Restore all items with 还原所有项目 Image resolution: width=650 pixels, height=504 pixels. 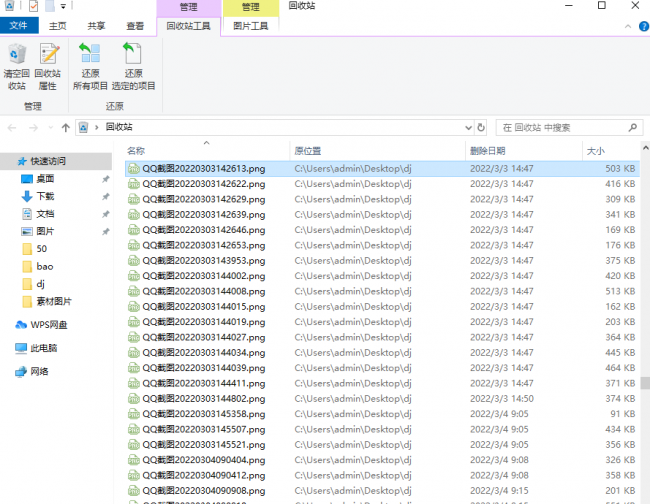pos(90,67)
